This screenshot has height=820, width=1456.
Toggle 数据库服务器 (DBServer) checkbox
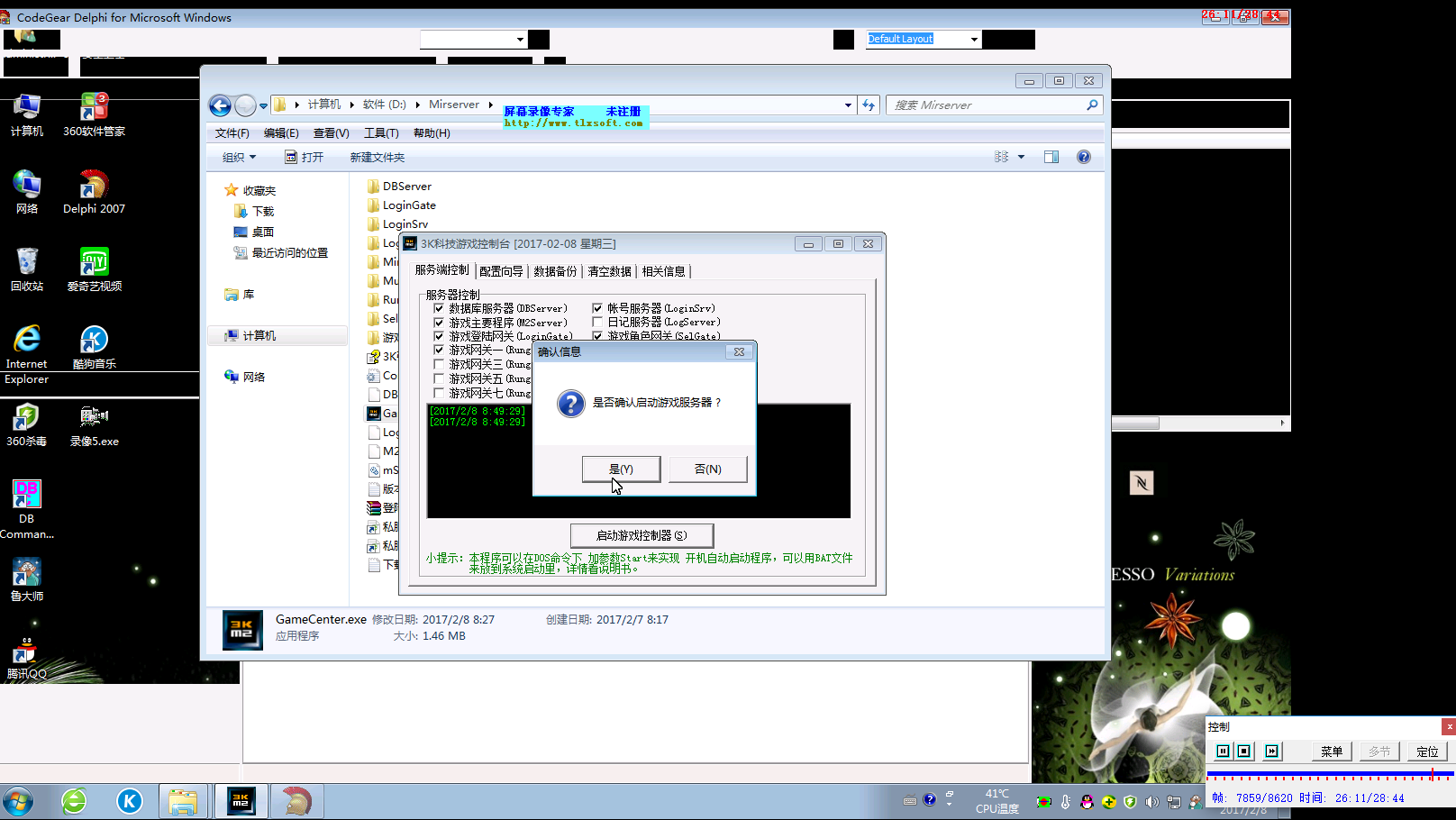click(x=439, y=308)
